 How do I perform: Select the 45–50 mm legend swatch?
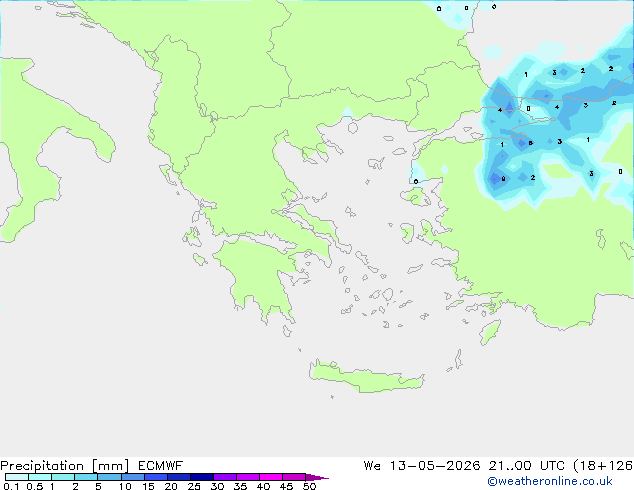click(294, 477)
